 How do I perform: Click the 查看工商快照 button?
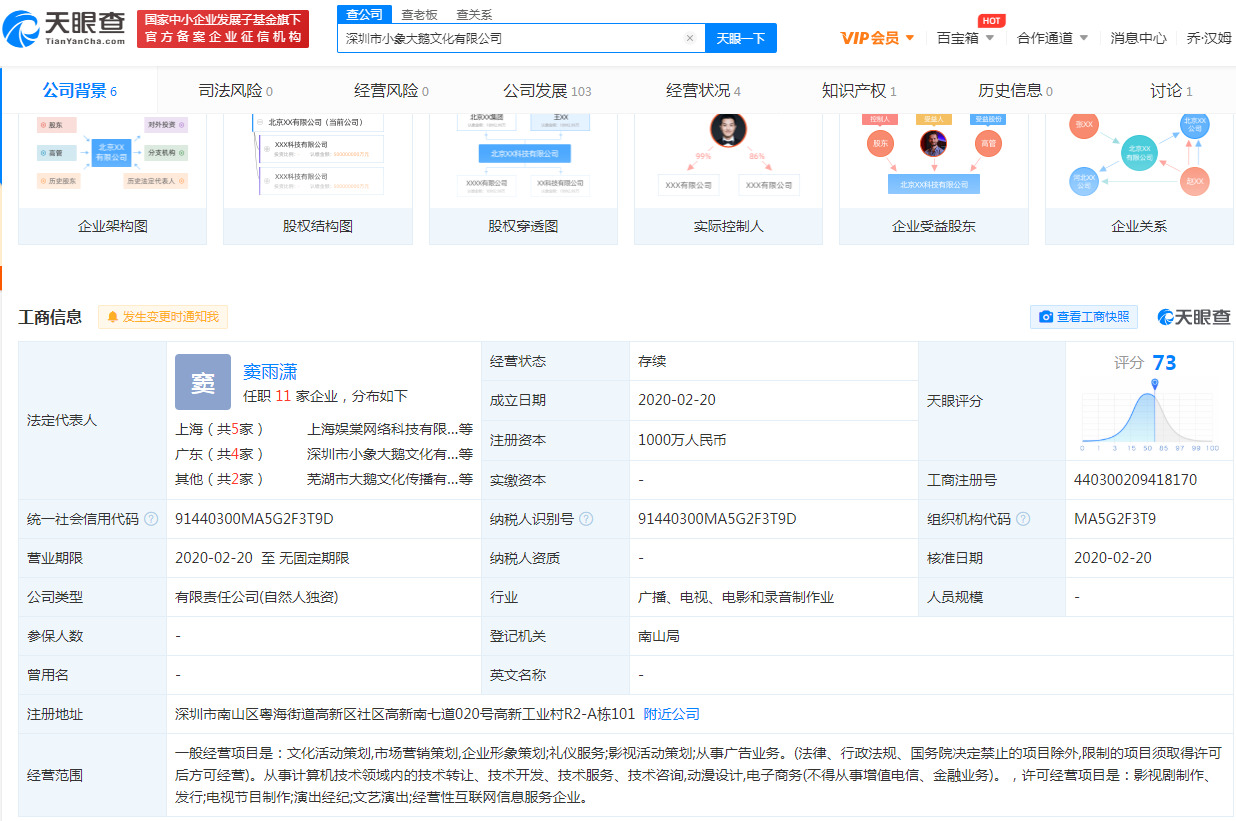(x=1084, y=317)
